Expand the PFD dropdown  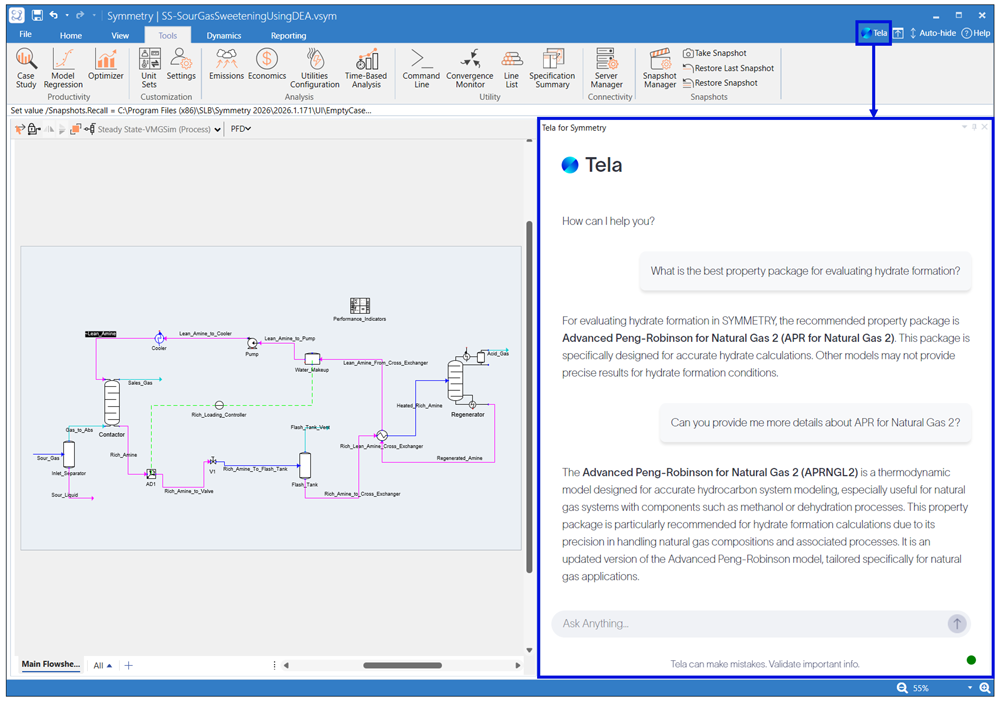(x=241, y=129)
